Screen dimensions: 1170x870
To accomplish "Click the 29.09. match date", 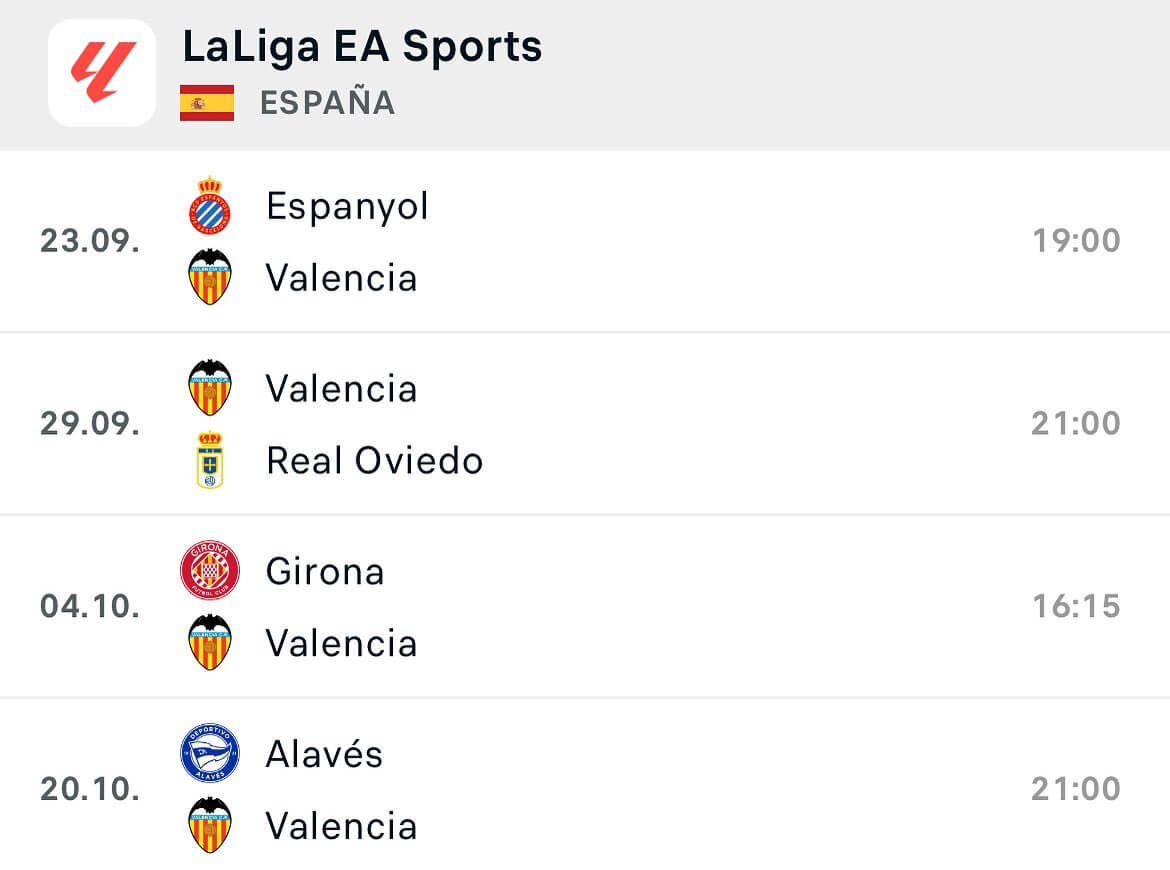I will click(90, 424).
